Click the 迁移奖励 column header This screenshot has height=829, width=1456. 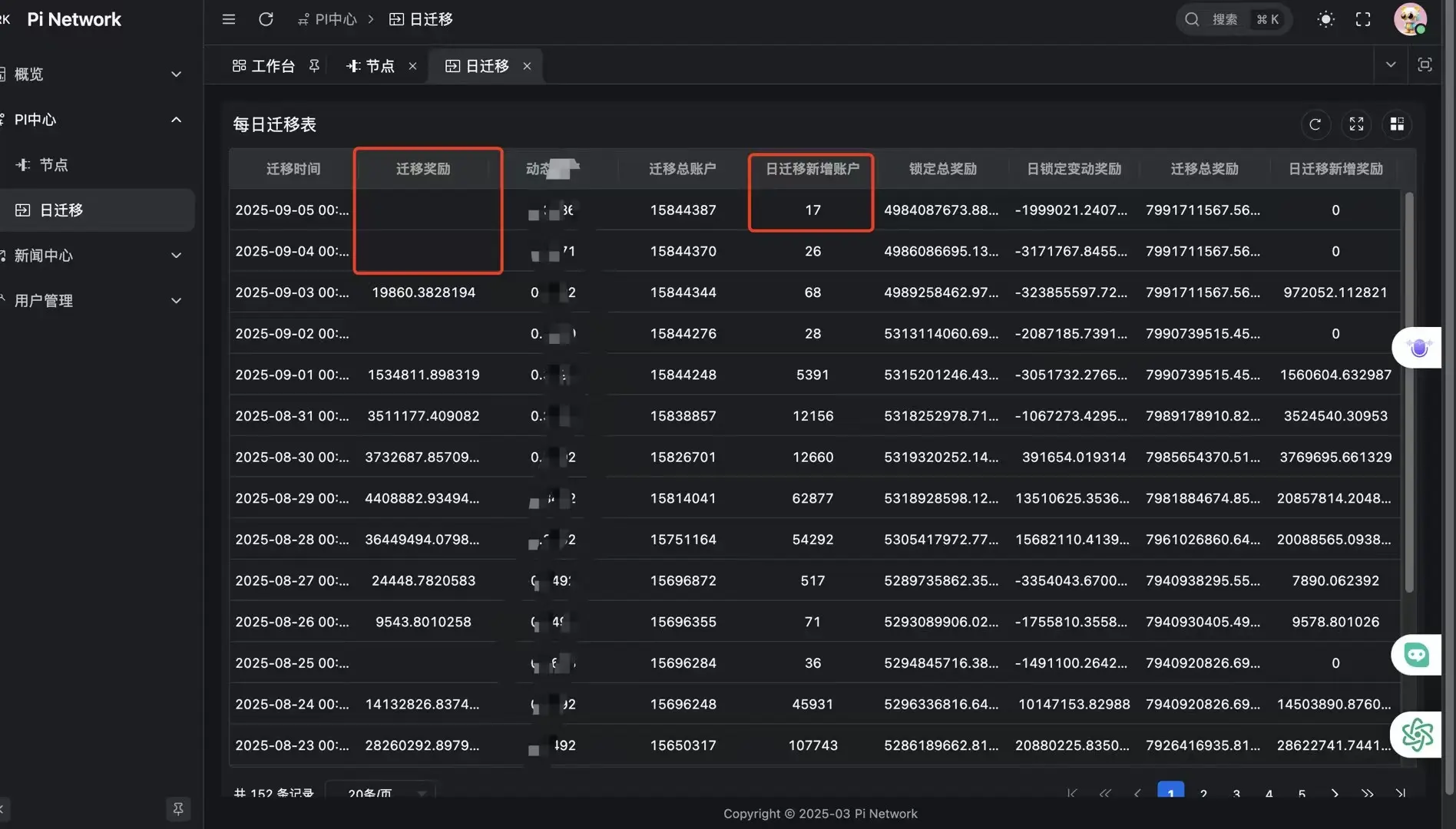(x=423, y=169)
